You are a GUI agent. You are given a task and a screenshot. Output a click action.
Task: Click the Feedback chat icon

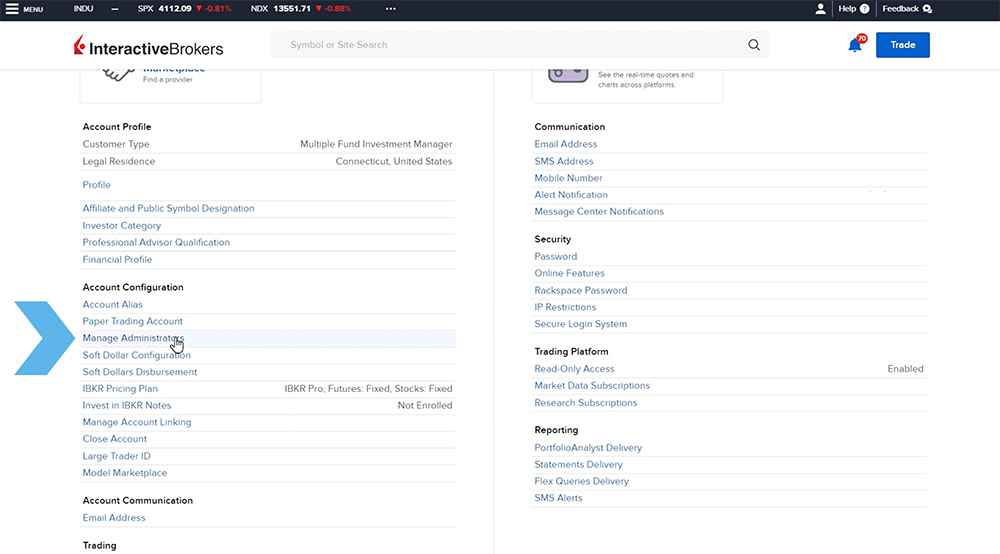927,9
